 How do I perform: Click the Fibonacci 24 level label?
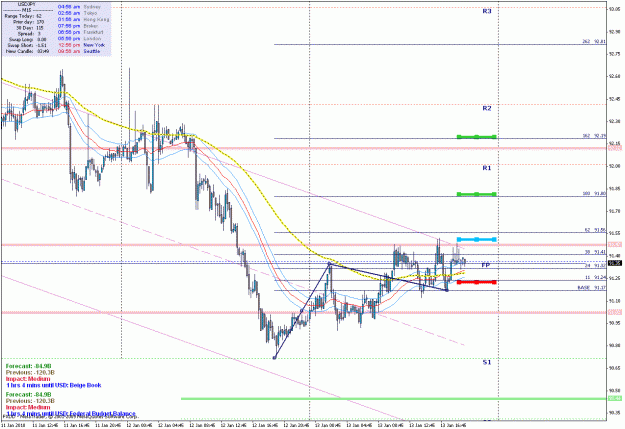click(595, 266)
